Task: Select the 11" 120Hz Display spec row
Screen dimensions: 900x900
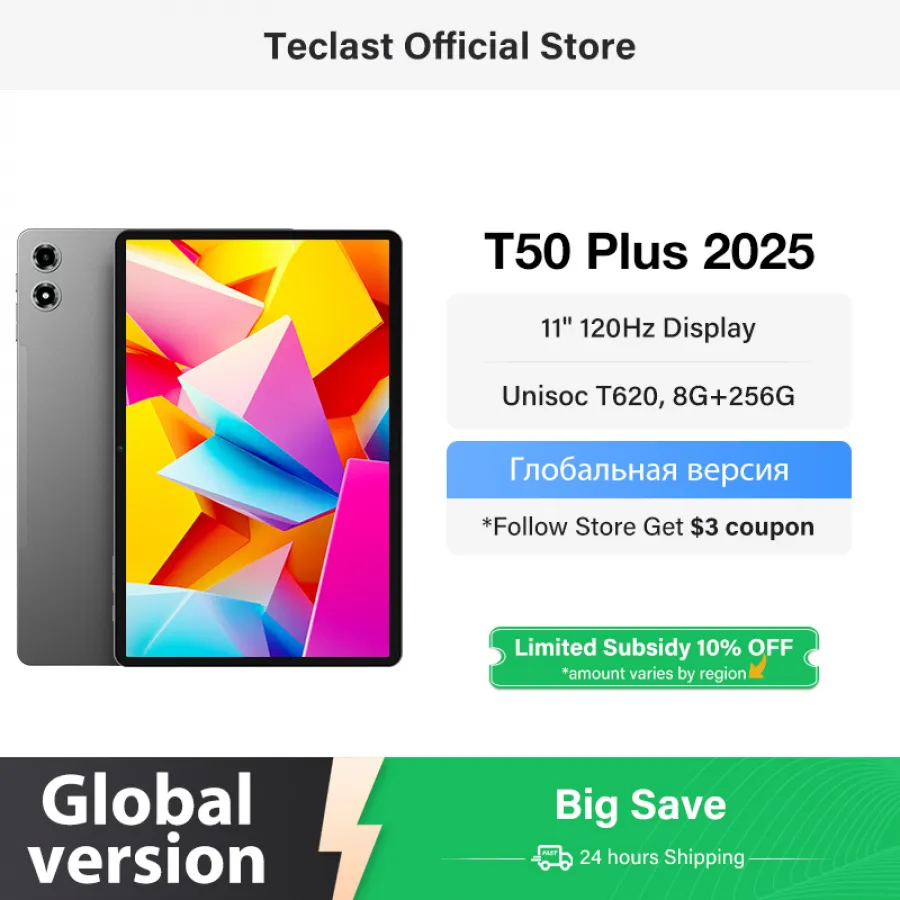Action: pyautogui.click(x=649, y=328)
